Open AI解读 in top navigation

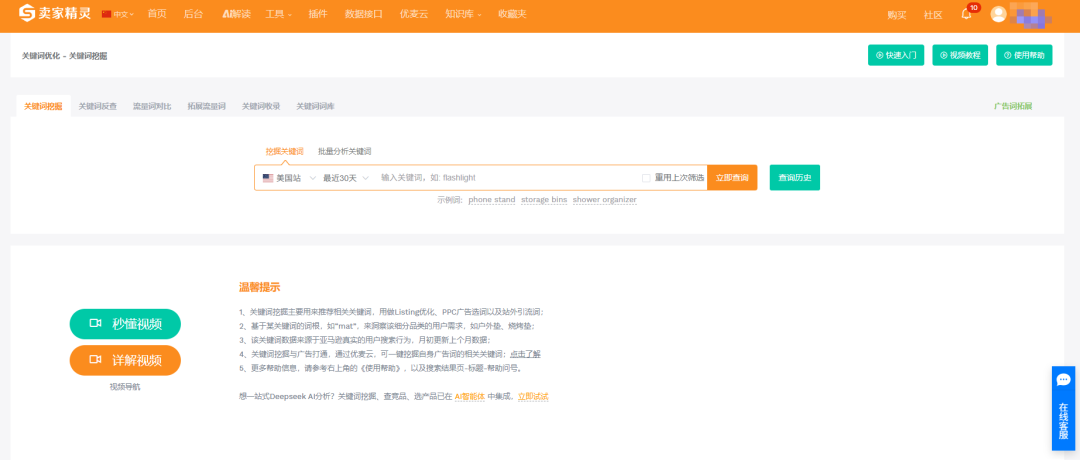click(x=236, y=14)
